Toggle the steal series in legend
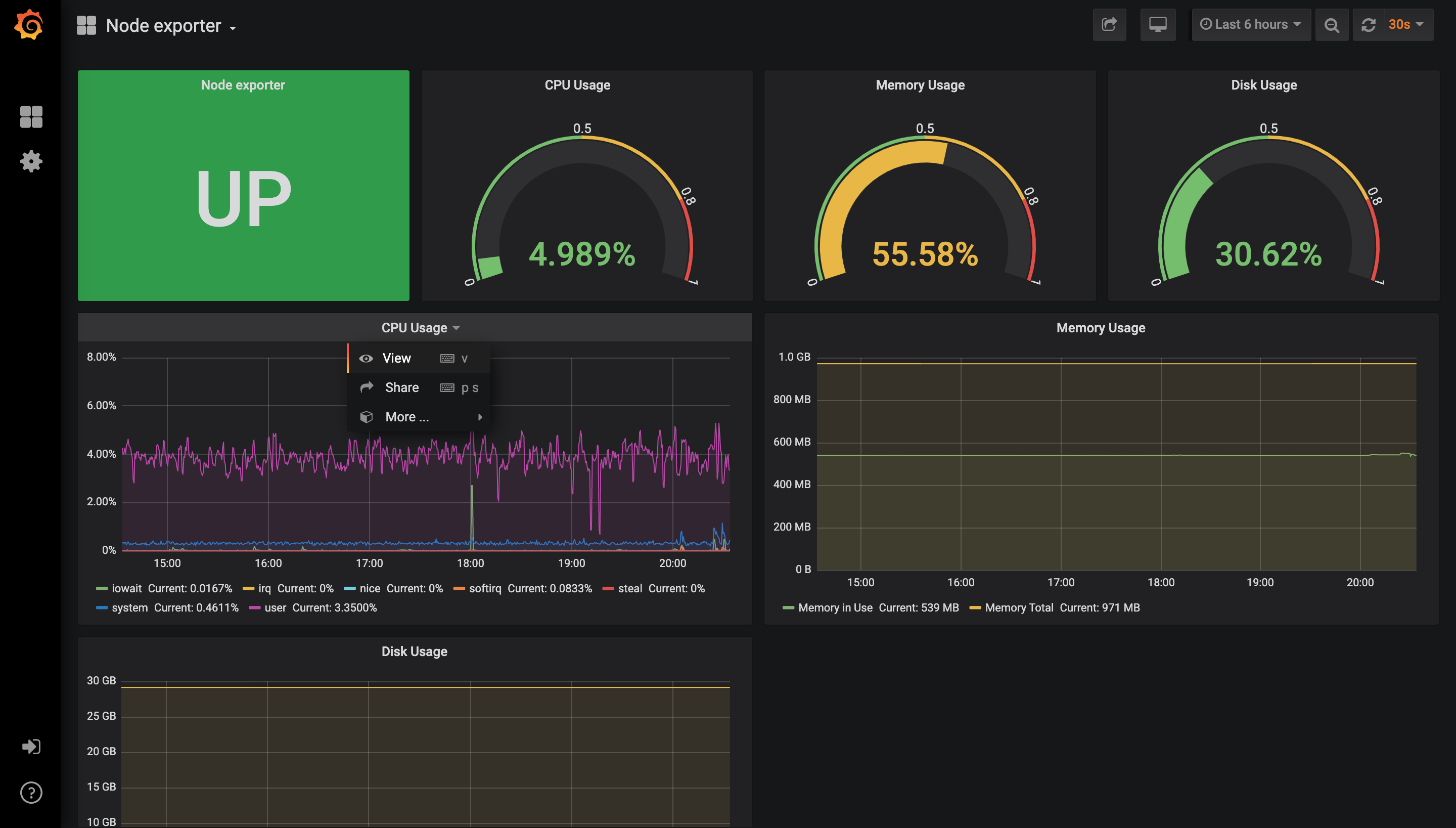The height and width of the screenshot is (828, 1456). (630, 588)
